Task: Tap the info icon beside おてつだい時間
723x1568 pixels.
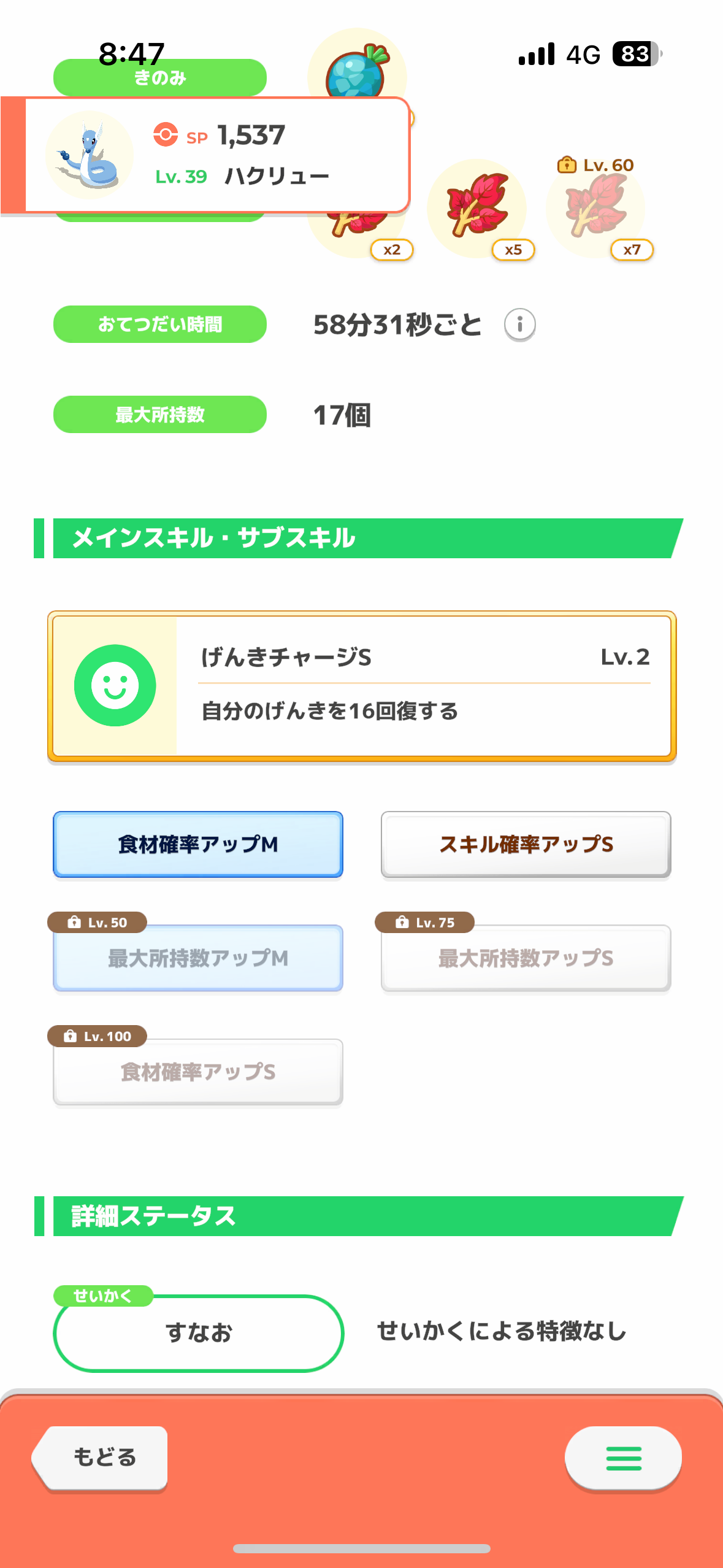Action: (x=519, y=324)
